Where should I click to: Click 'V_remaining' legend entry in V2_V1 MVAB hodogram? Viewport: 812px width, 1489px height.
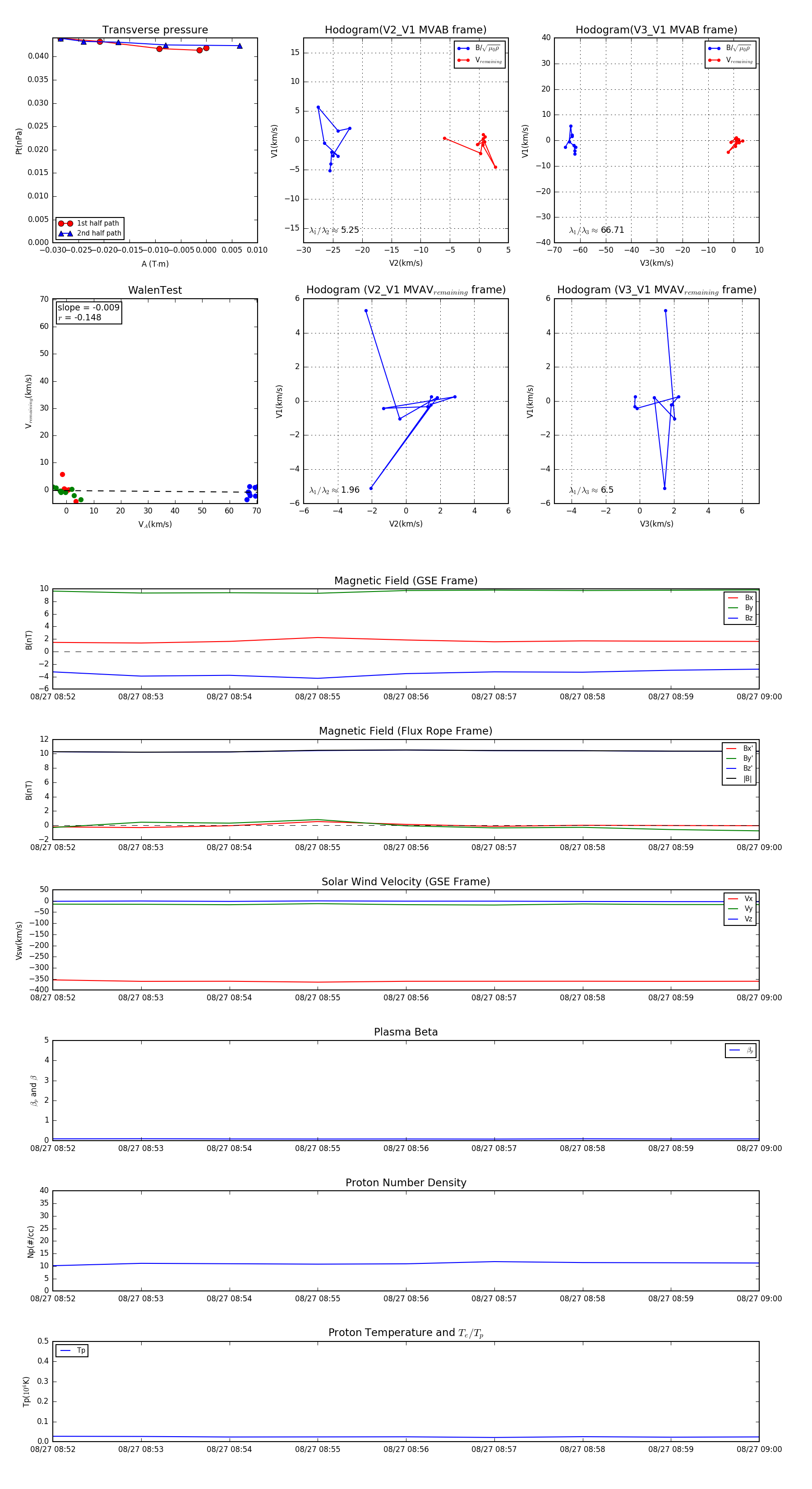coord(489,60)
